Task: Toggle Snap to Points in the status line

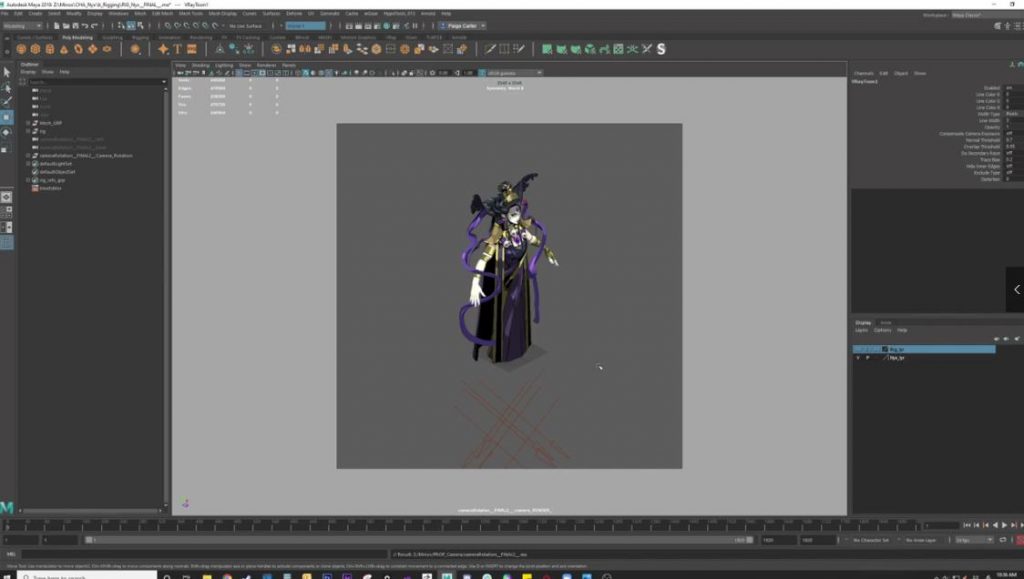Action: click(186, 26)
